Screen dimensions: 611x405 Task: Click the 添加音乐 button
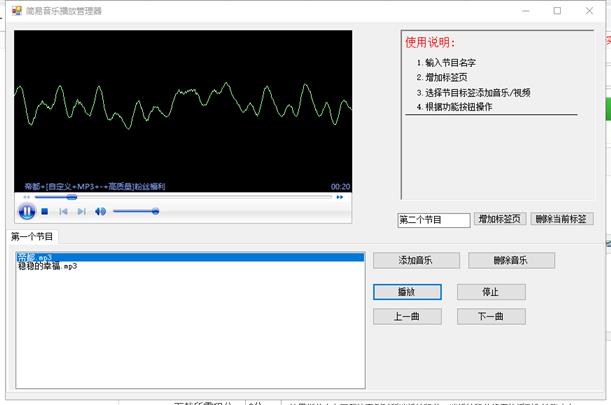[x=416, y=260]
